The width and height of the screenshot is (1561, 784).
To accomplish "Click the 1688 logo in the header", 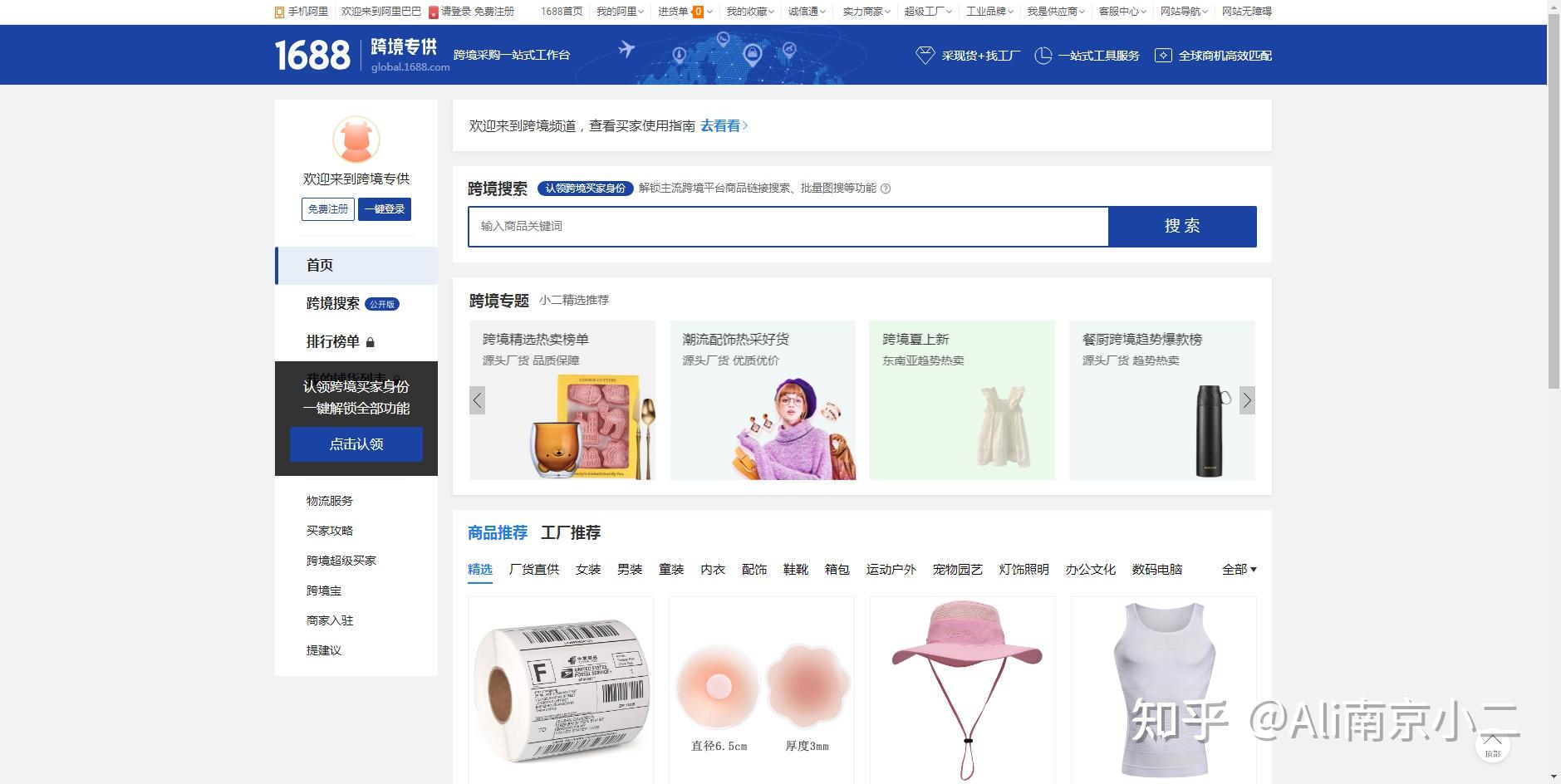I will 311,54.
